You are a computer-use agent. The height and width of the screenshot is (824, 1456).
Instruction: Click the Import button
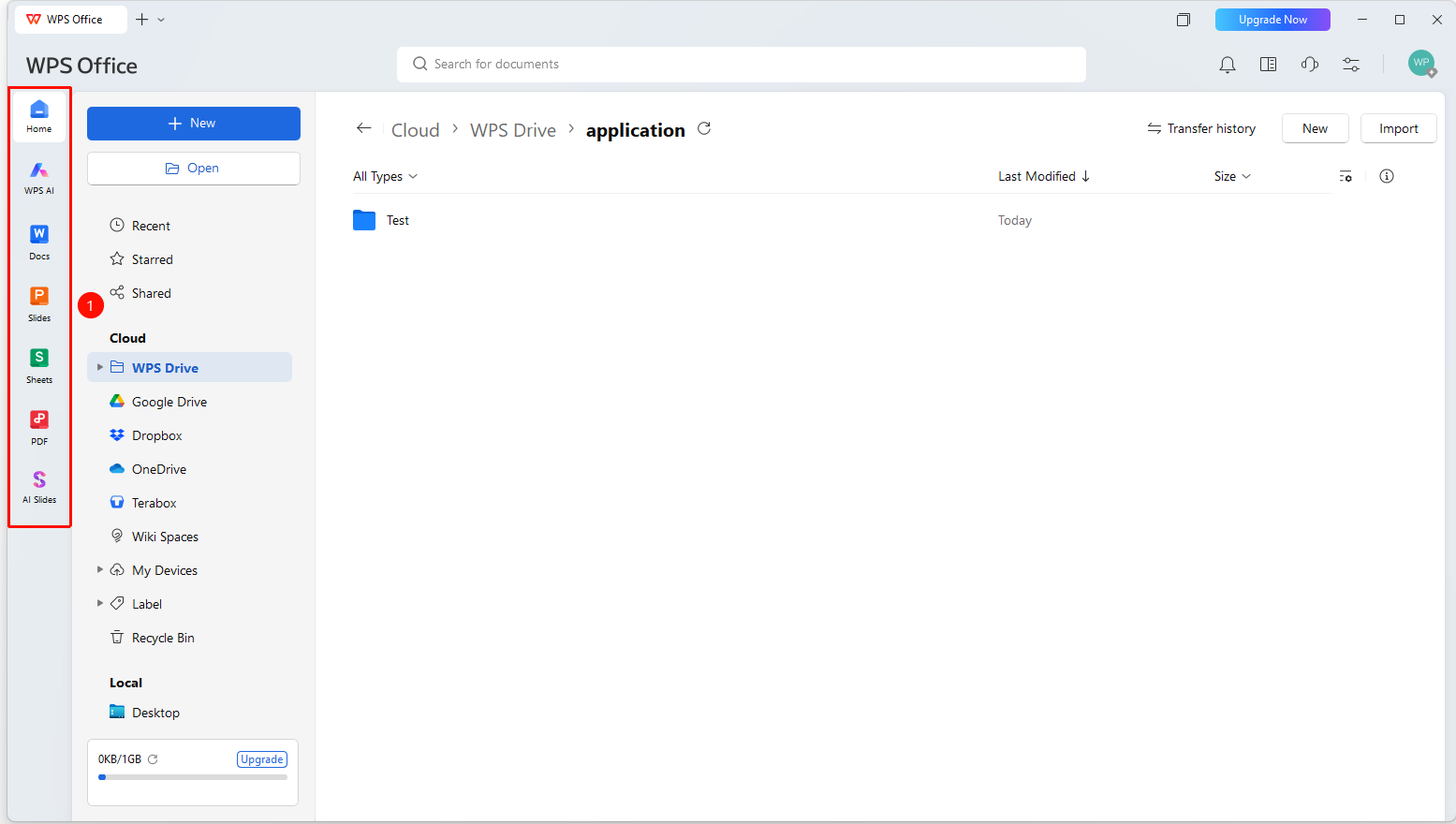(x=1398, y=128)
